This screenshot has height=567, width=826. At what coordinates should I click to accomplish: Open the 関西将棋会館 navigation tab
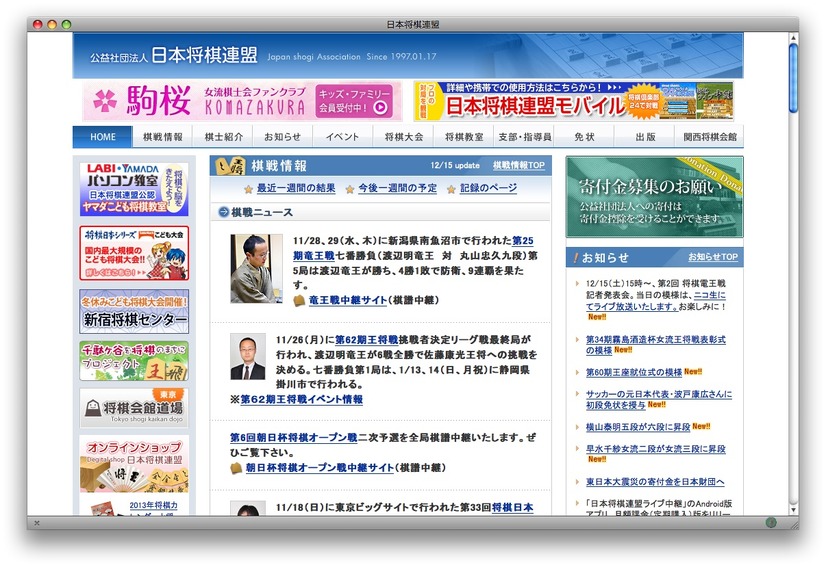(710, 136)
